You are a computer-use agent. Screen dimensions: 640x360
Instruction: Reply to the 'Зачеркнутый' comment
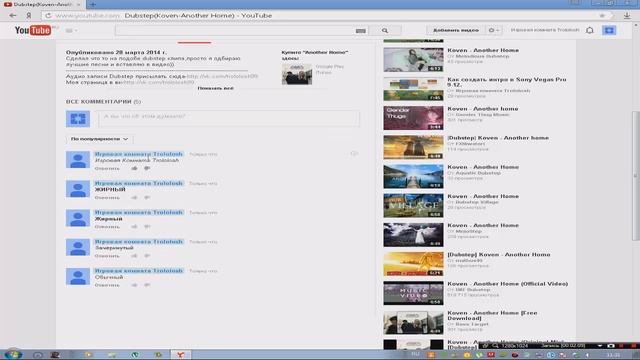(107, 256)
